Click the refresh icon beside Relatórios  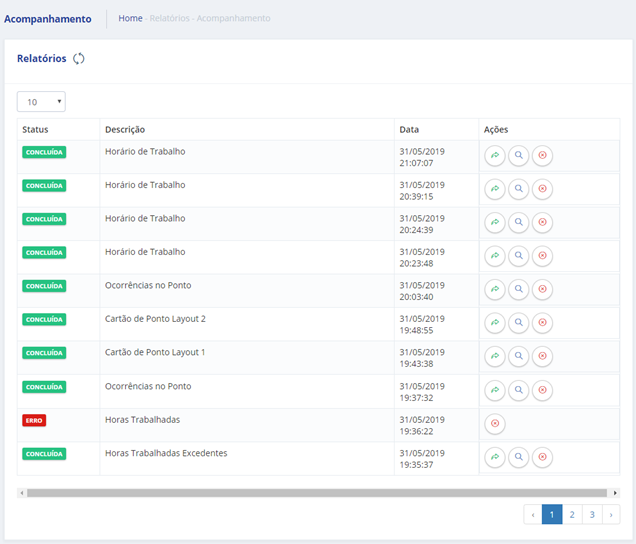79,58
